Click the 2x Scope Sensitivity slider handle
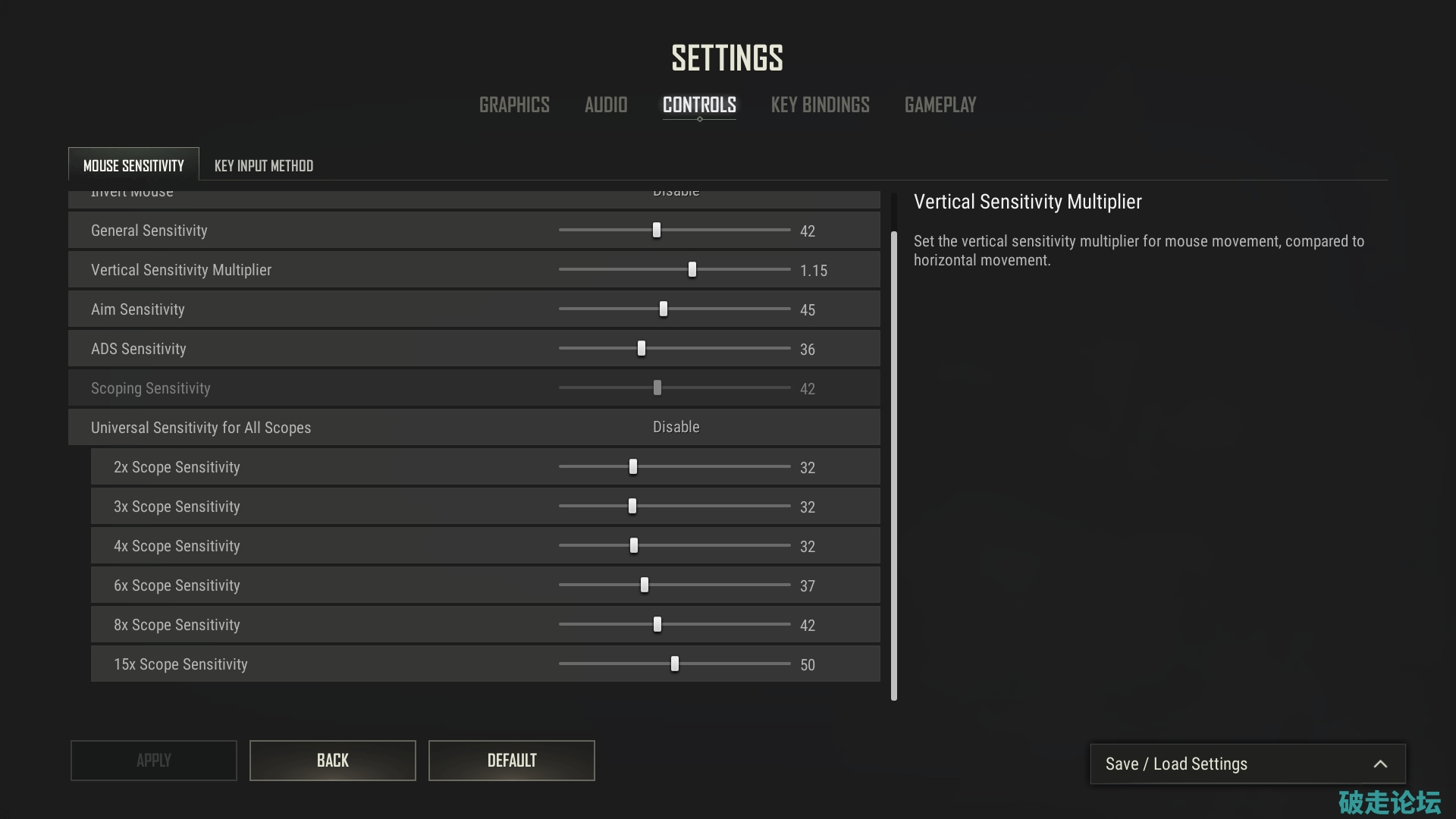 coord(633,466)
